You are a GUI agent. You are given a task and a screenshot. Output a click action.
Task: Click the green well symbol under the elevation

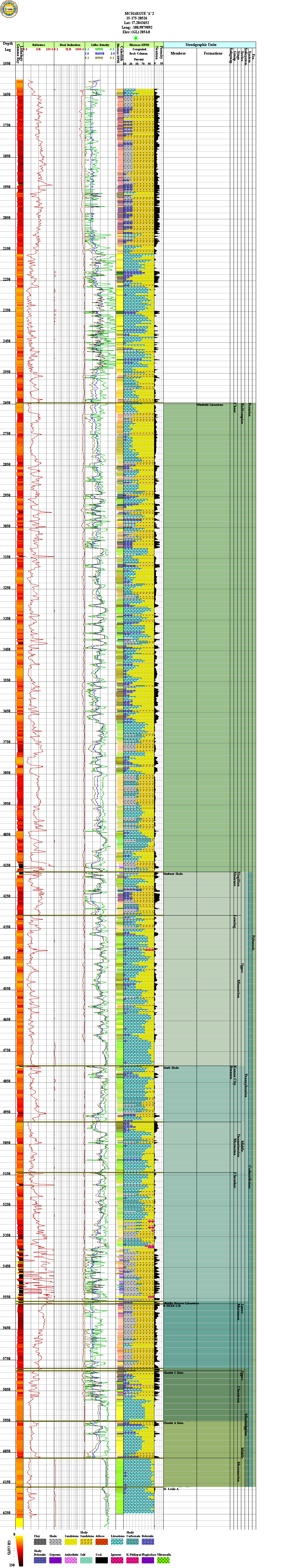click(x=136, y=38)
